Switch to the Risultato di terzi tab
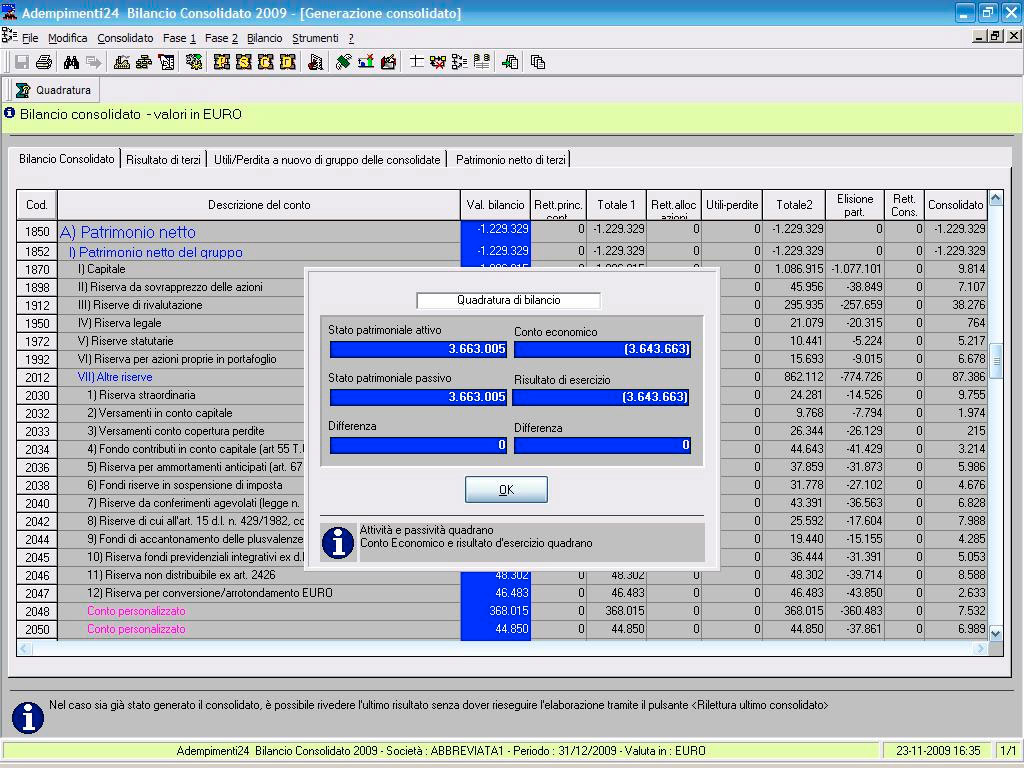The height and width of the screenshot is (768, 1024). pos(163,159)
